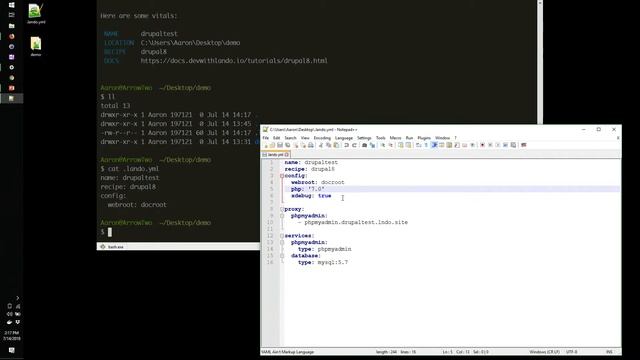This screenshot has width=640, height=360.
Task: Click the line "type: mysql:5.7" in editor
Action: coord(323,262)
